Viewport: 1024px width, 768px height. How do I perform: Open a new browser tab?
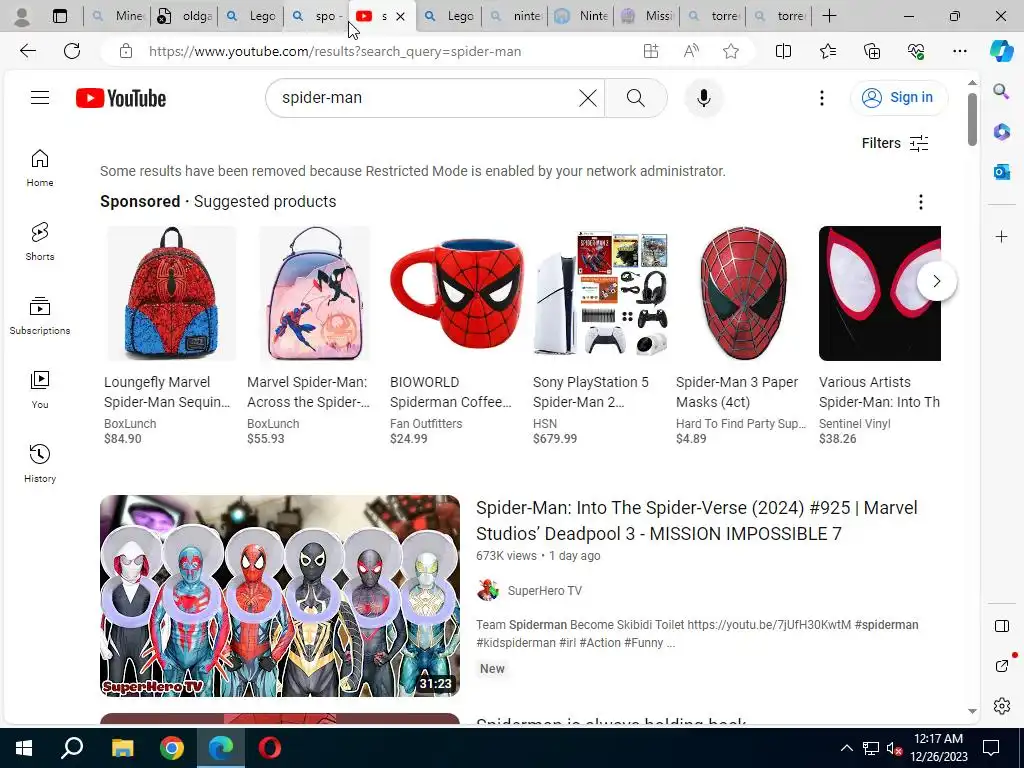point(829,16)
